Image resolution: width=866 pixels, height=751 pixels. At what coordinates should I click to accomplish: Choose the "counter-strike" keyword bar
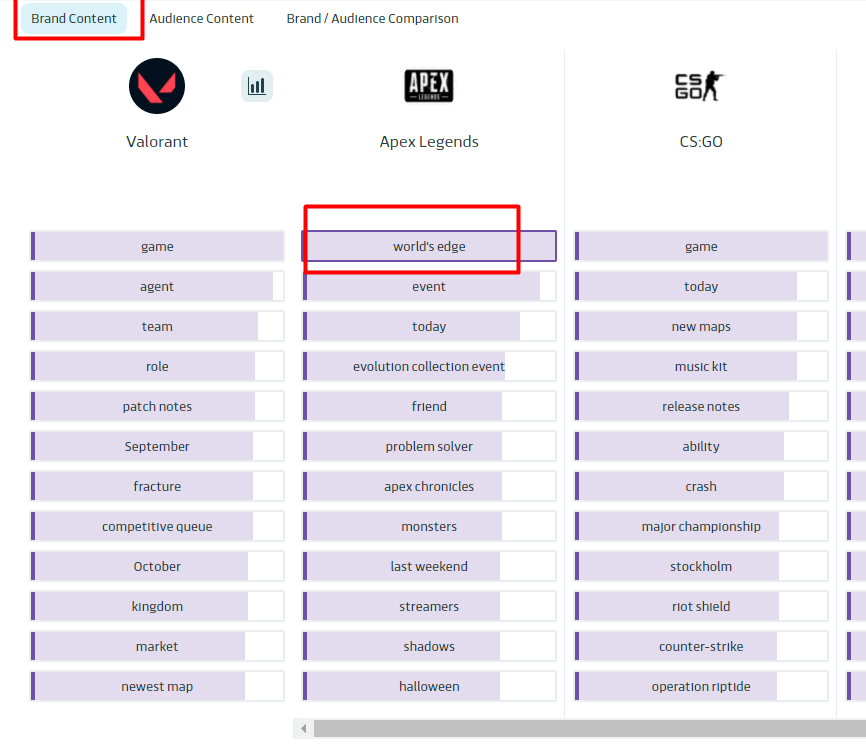(701, 646)
